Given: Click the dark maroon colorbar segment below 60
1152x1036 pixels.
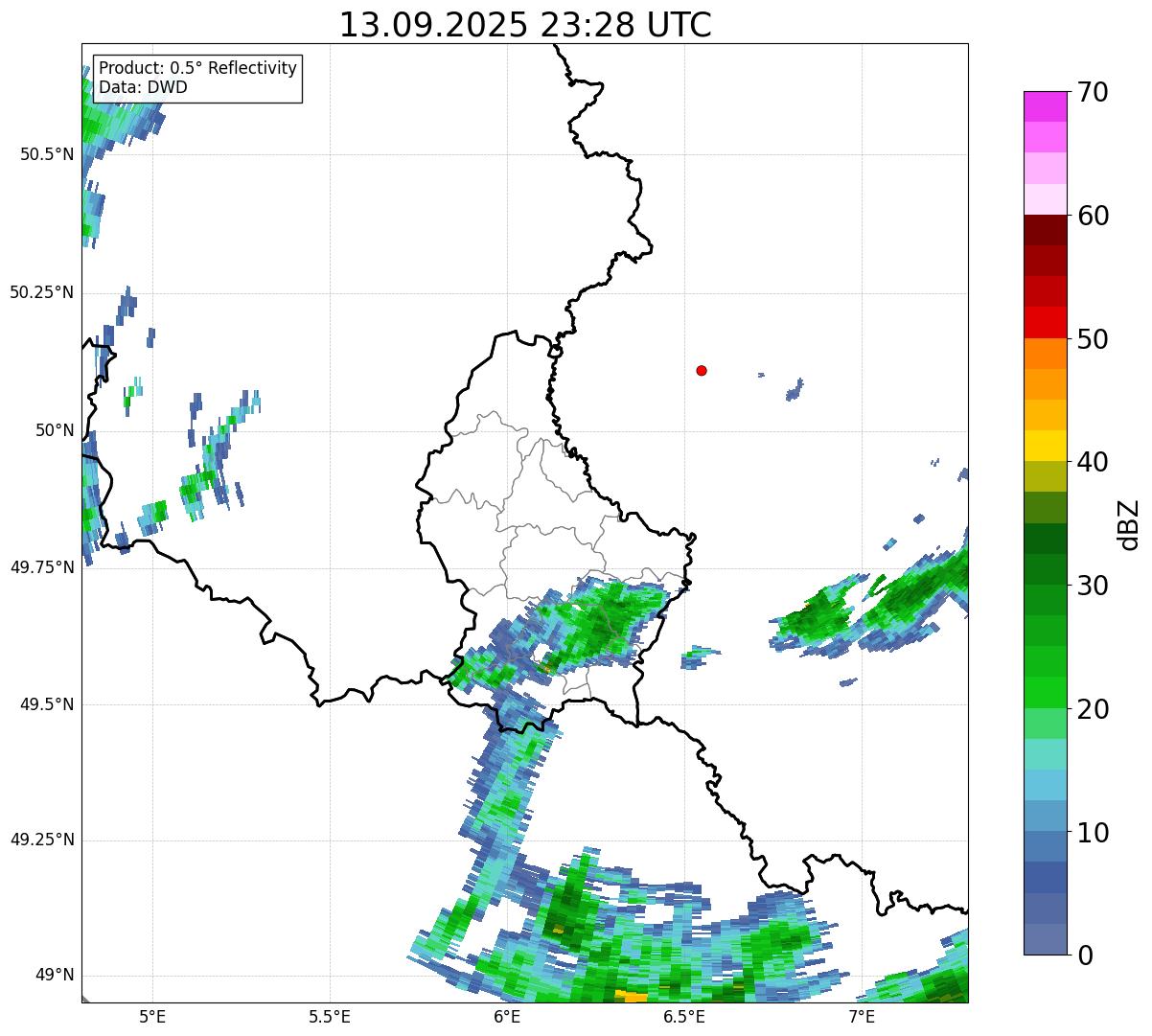Looking at the screenshot, I should pos(1046,230).
